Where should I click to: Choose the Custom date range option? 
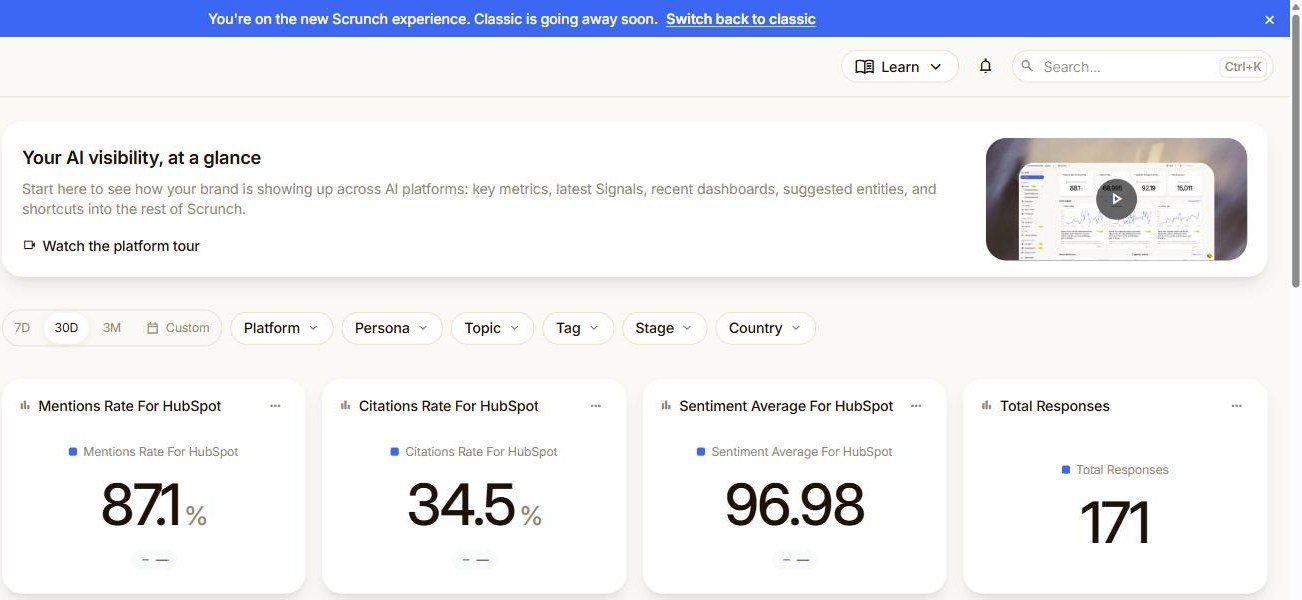point(178,328)
